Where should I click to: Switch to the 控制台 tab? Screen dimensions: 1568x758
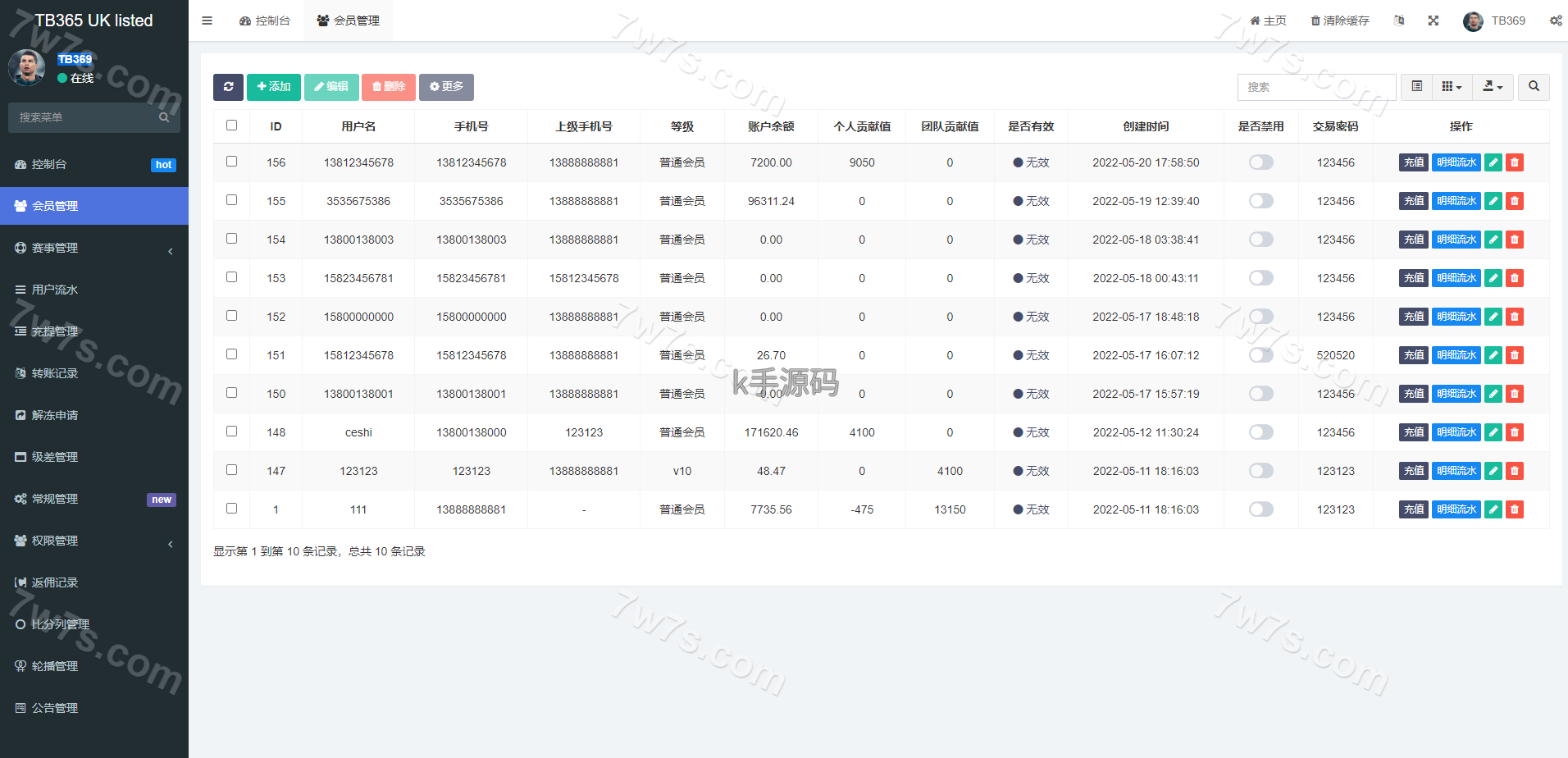(x=265, y=21)
